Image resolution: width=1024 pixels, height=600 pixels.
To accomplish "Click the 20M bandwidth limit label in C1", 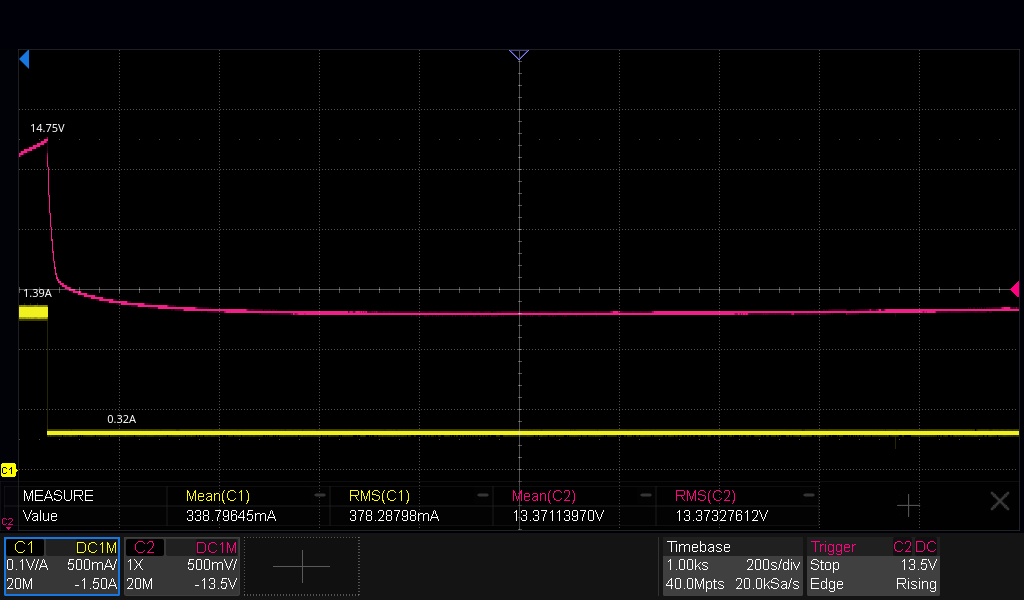I will [x=20, y=584].
